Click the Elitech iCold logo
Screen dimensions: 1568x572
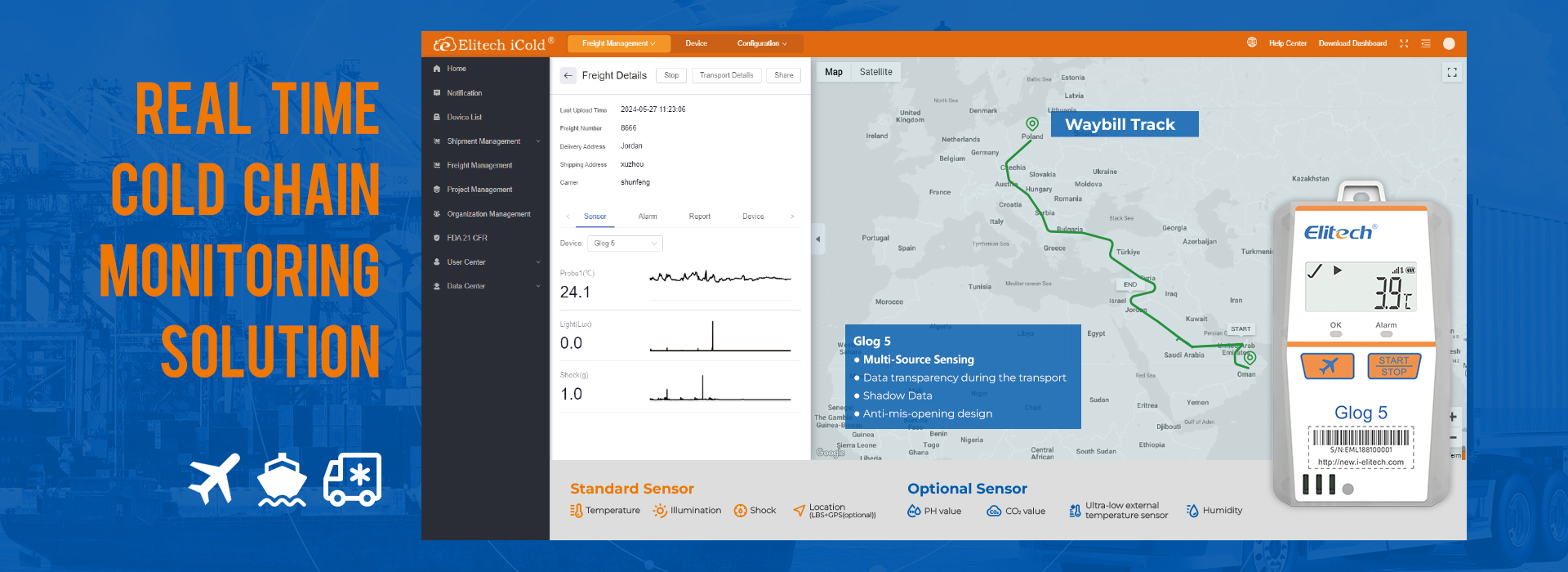point(493,43)
